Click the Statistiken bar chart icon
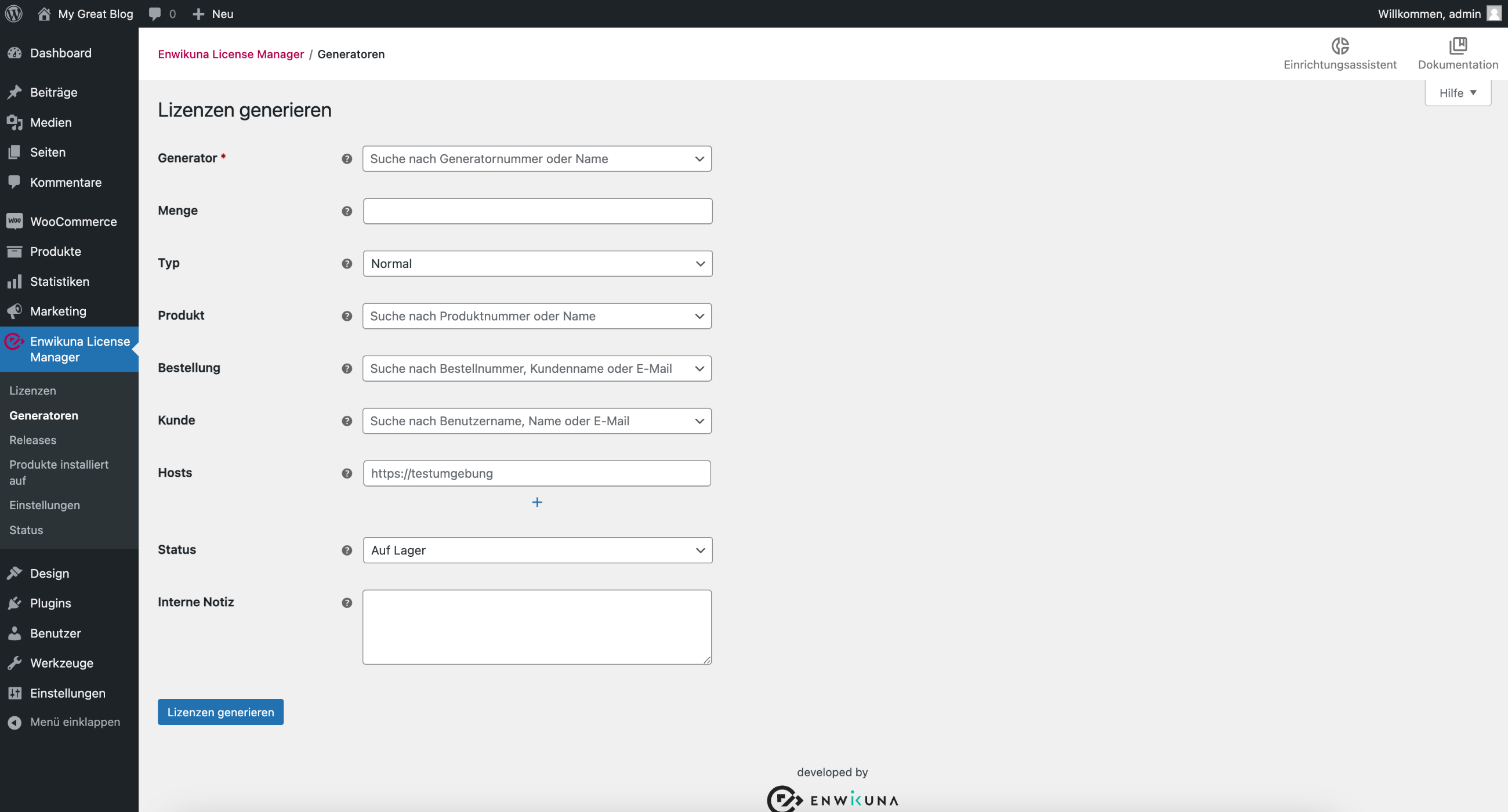This screenshot has height=812, width=1508. (14, 282)
